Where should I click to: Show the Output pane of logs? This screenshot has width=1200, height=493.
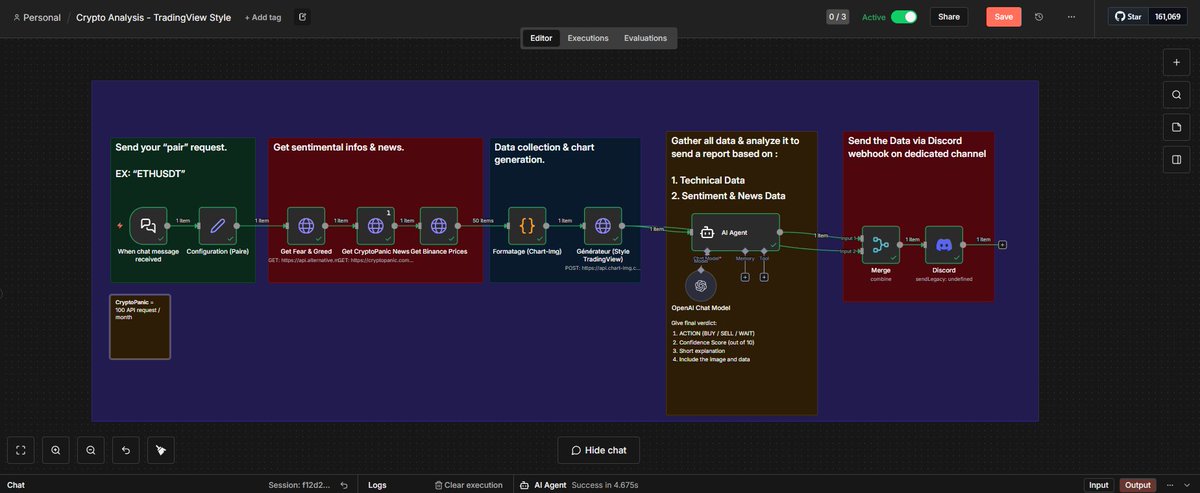coord(1138,485)
